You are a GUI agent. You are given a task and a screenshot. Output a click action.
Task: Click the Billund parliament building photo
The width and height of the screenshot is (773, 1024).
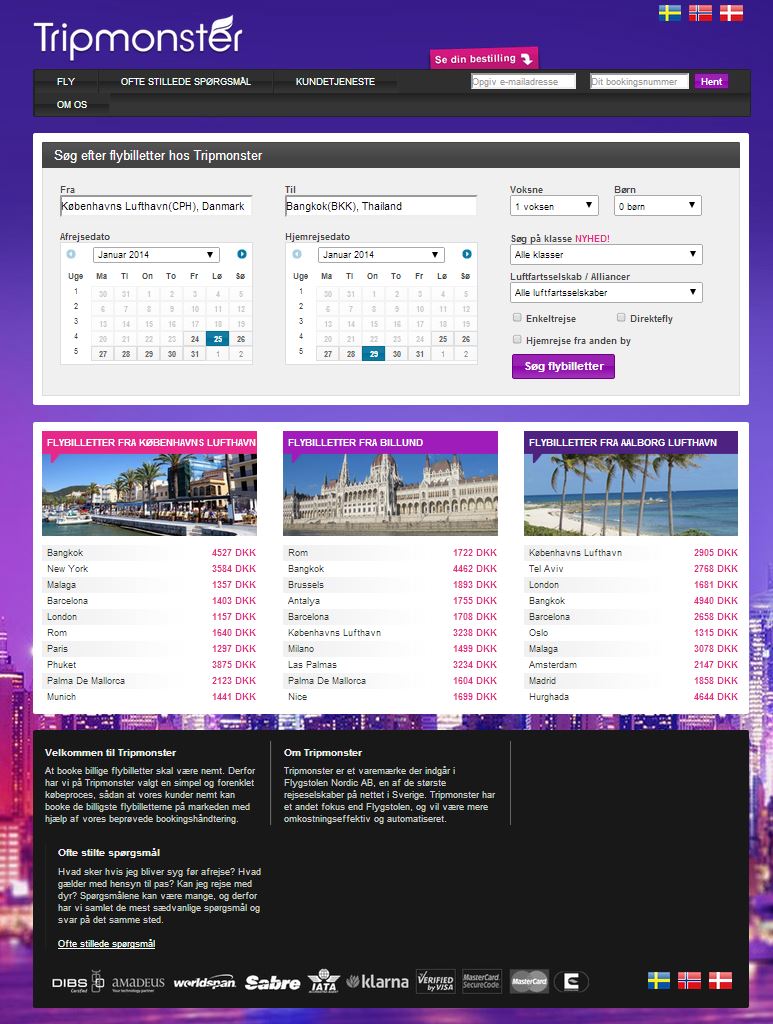click(x=390, y=494)
